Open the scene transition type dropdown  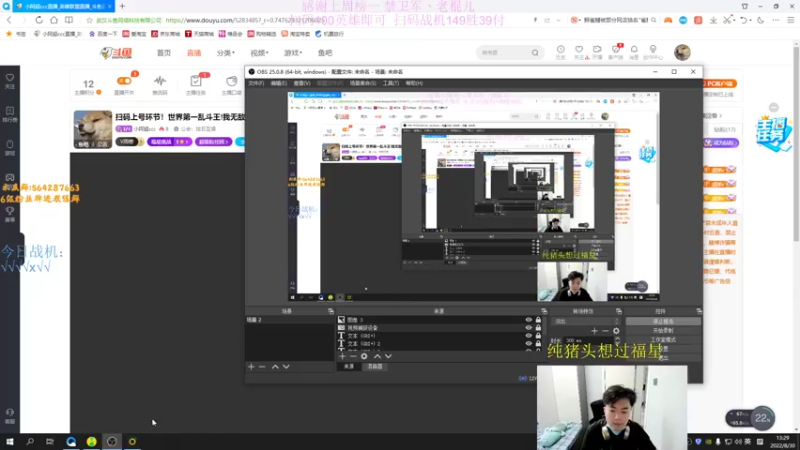click(x=587, y=321)
